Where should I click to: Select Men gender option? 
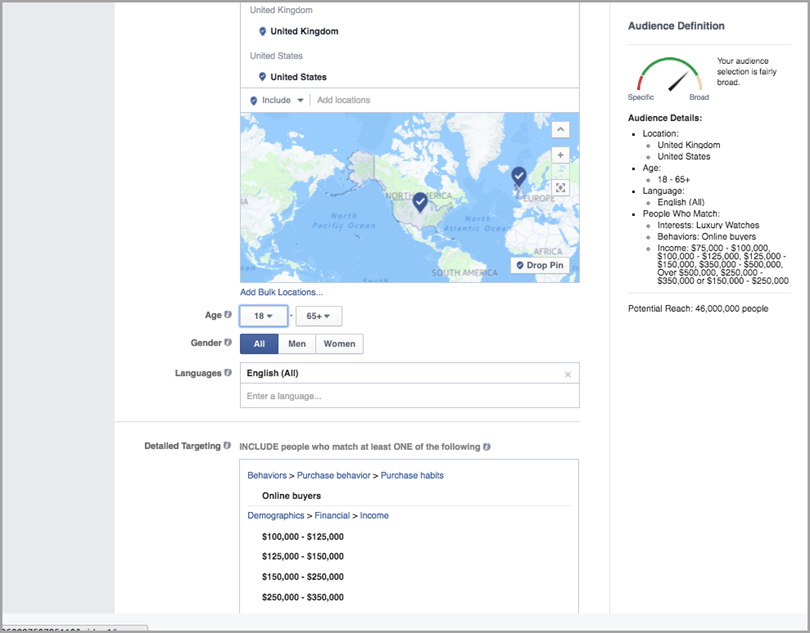[x=297, y=344]
